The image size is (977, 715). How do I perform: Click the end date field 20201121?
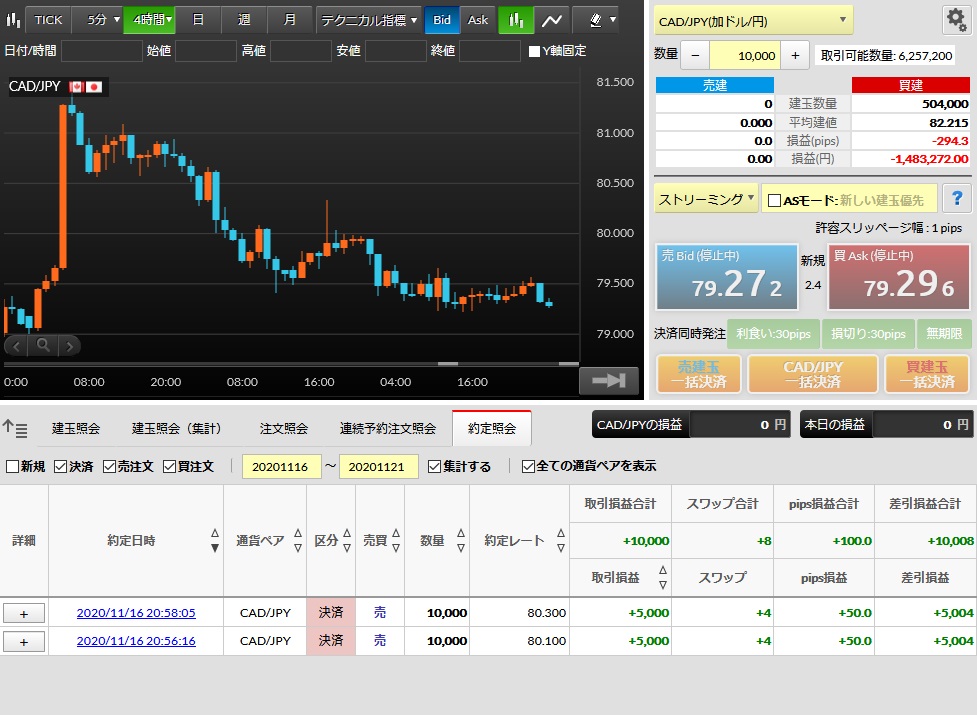[378, 466]
